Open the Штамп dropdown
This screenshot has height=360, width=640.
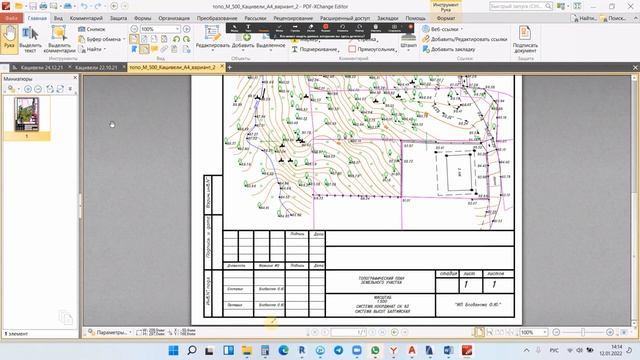(x=408, y=43)
